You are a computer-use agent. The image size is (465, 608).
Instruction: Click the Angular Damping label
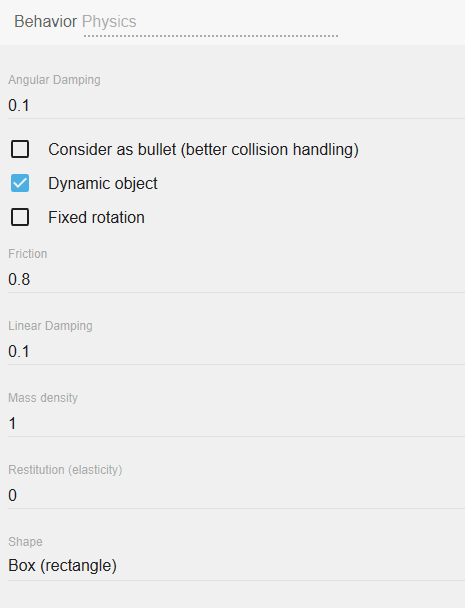coord(54,80)
